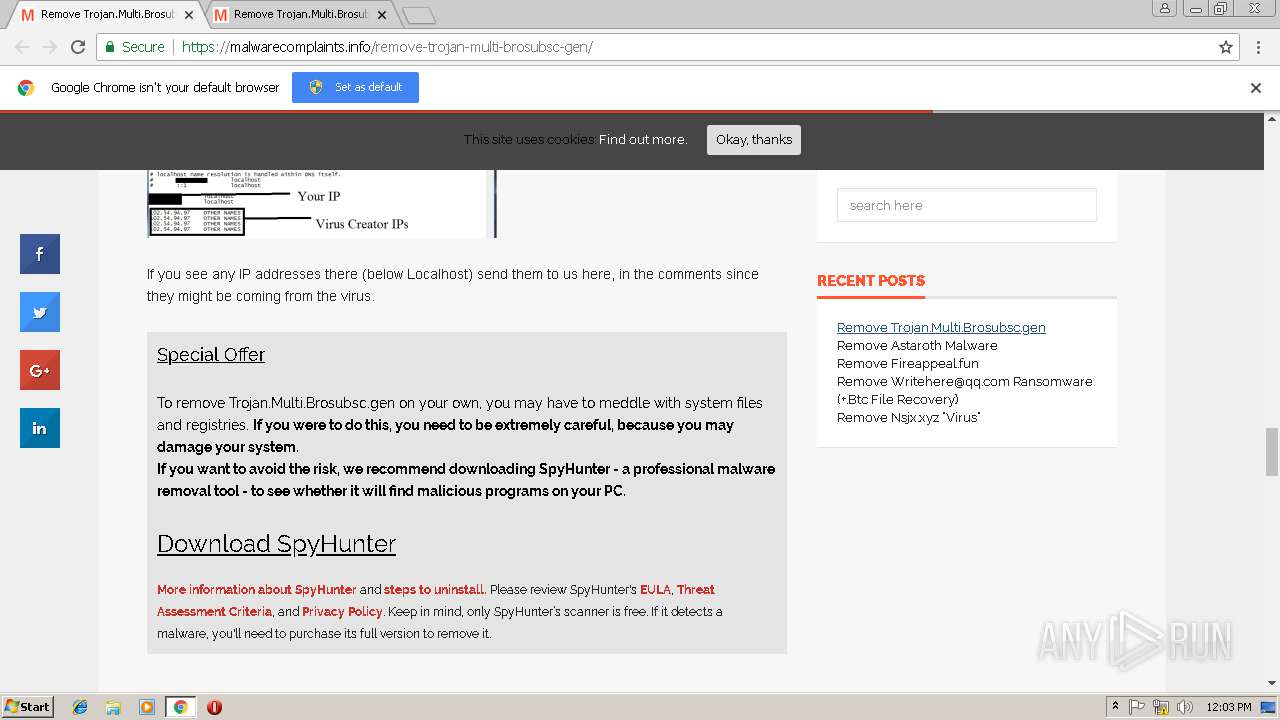Open Privacy Policy link
Viewport: 1280px width, 720px height.
(x=342, y=611)
